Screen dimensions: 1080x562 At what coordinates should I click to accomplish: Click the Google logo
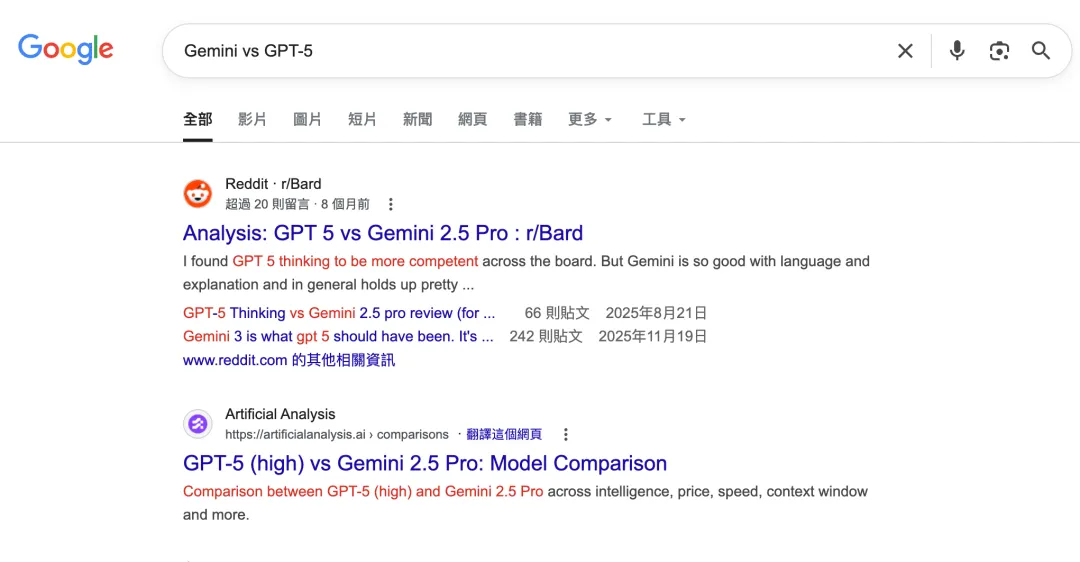(x=65, y=49)
